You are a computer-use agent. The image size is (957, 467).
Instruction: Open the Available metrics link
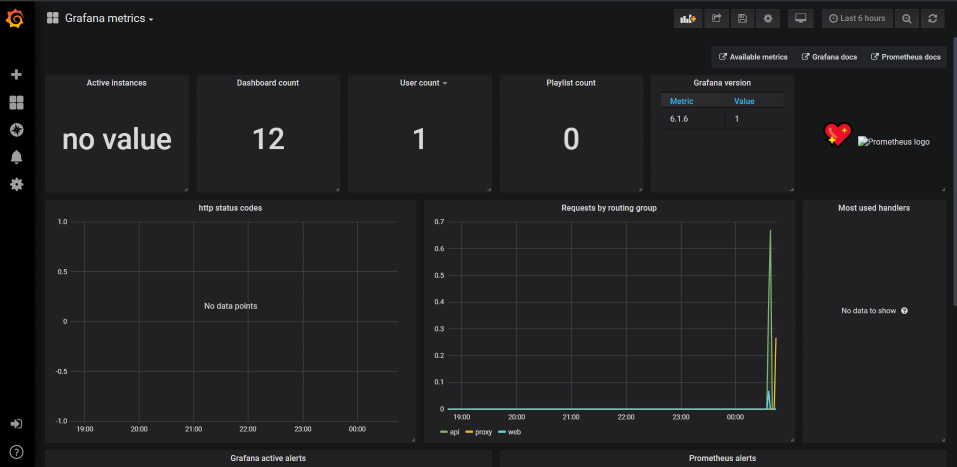(753, 57)
